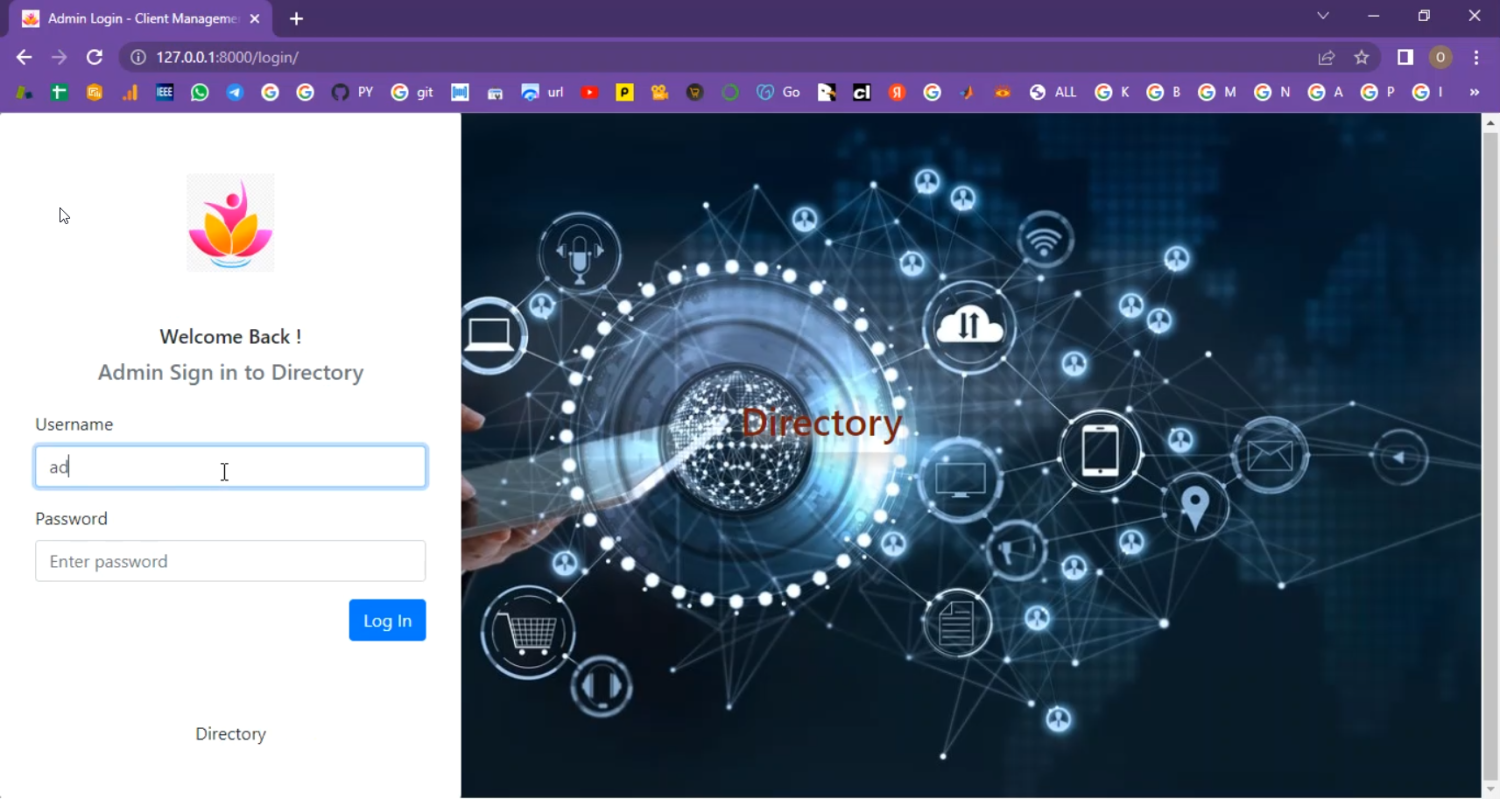Open the Google 'M' bookmark
This screenshot has height=799, width=1500.
1217,92
